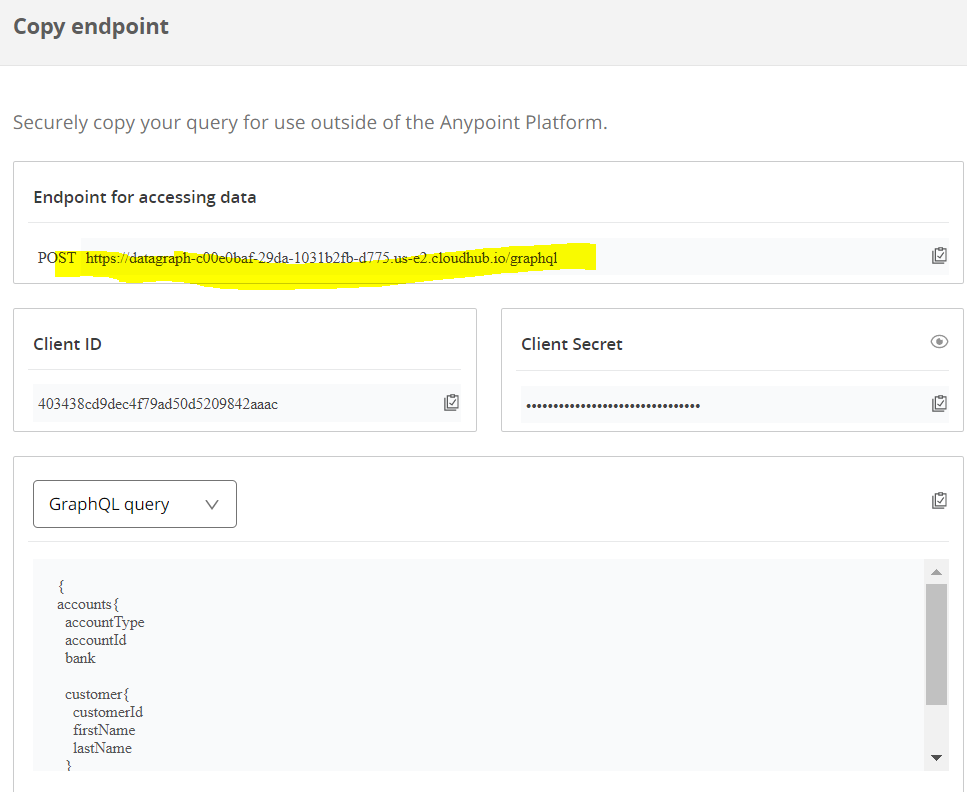Click the dropdown chevron beside GraphQL query
Screen dimensions: 967x792
tap(212, 505)
